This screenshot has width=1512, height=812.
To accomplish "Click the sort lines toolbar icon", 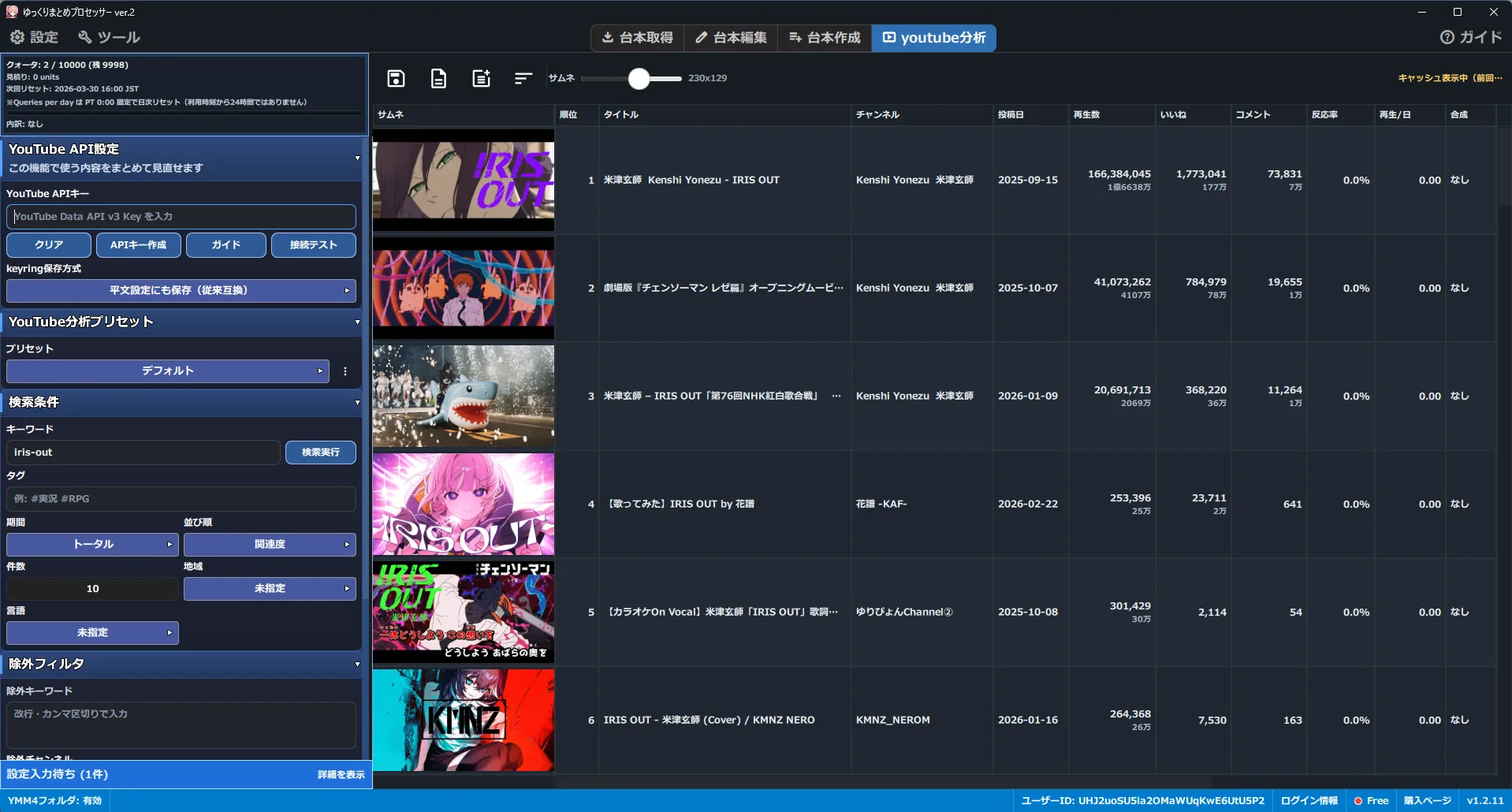I will point(523,78).
